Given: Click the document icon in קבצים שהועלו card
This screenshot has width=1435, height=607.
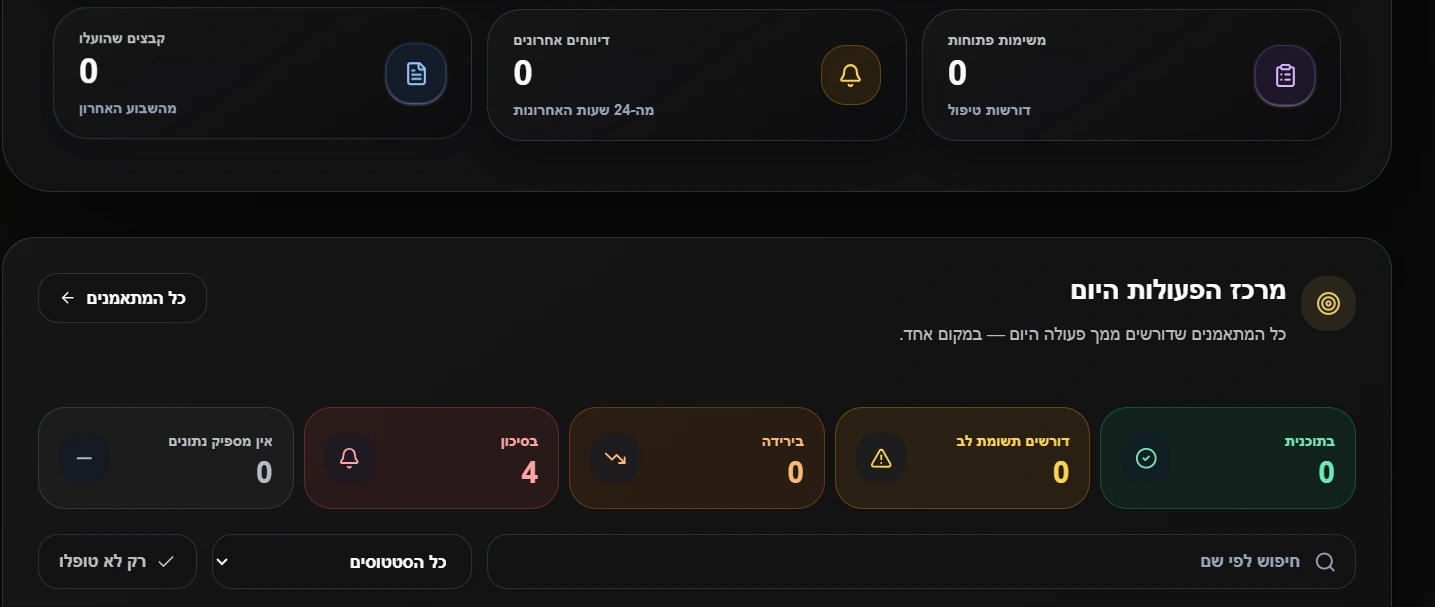Looking at the screenshot, I should pos(416,74).
